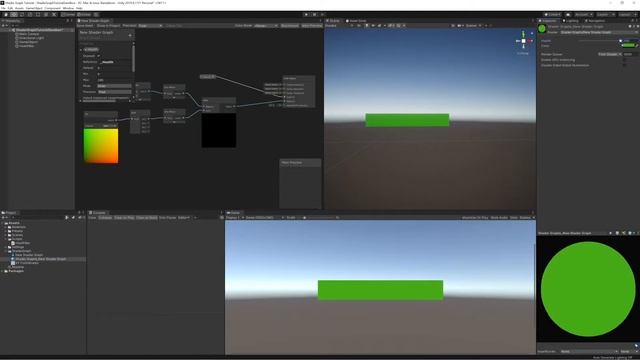Toggle scene effects icon in Scene toolbar
The image size is (640, 360).
[x=379, y=25]
